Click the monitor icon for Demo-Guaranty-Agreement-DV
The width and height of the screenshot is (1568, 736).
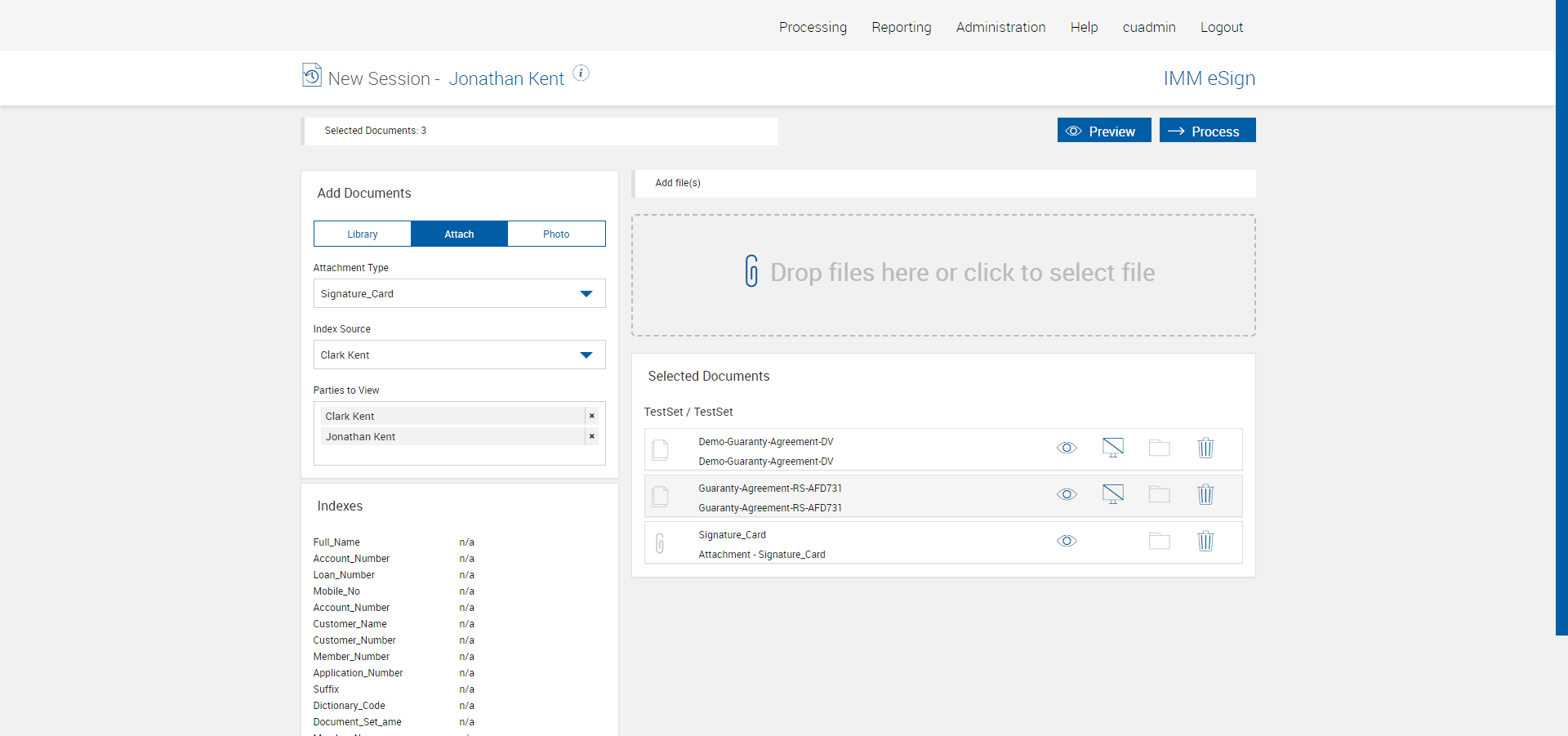click(x=1112, y=448)
